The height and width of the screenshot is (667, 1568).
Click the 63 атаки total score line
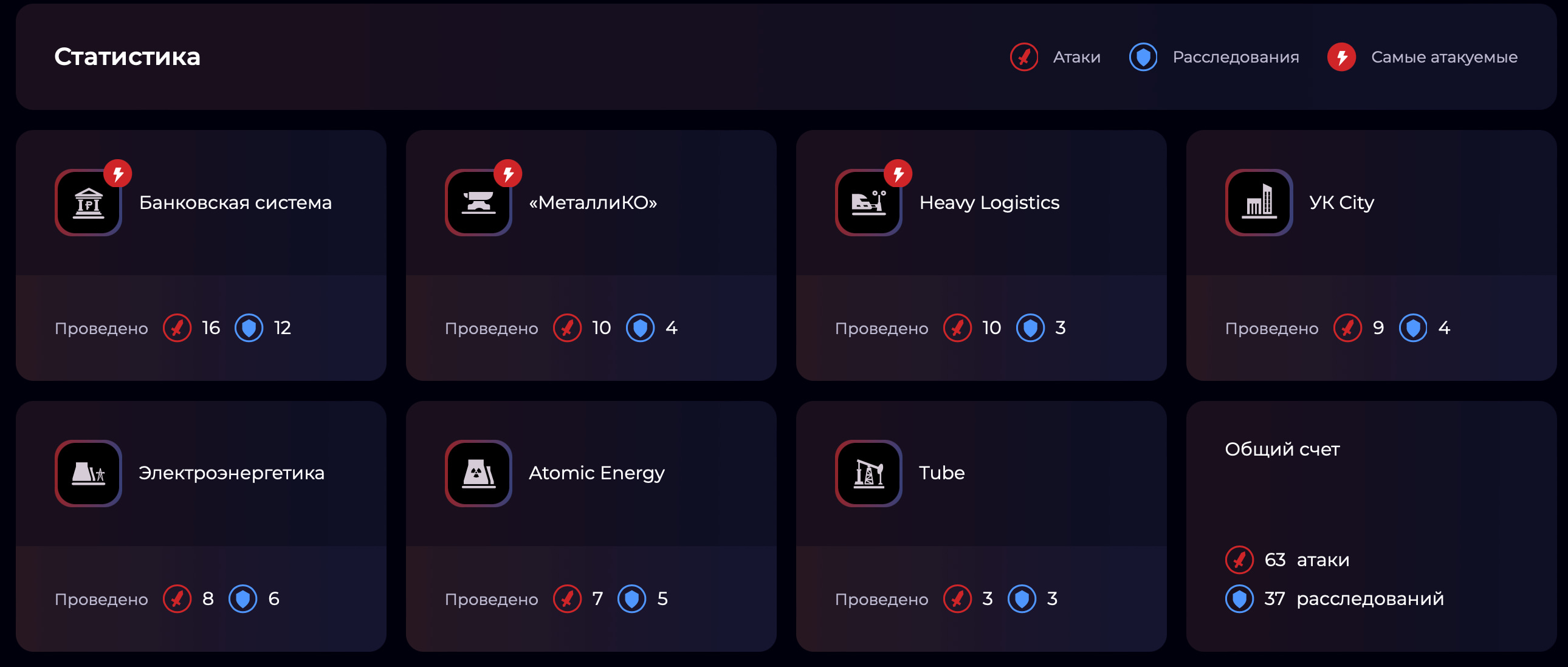click(x=1306, y=560)
